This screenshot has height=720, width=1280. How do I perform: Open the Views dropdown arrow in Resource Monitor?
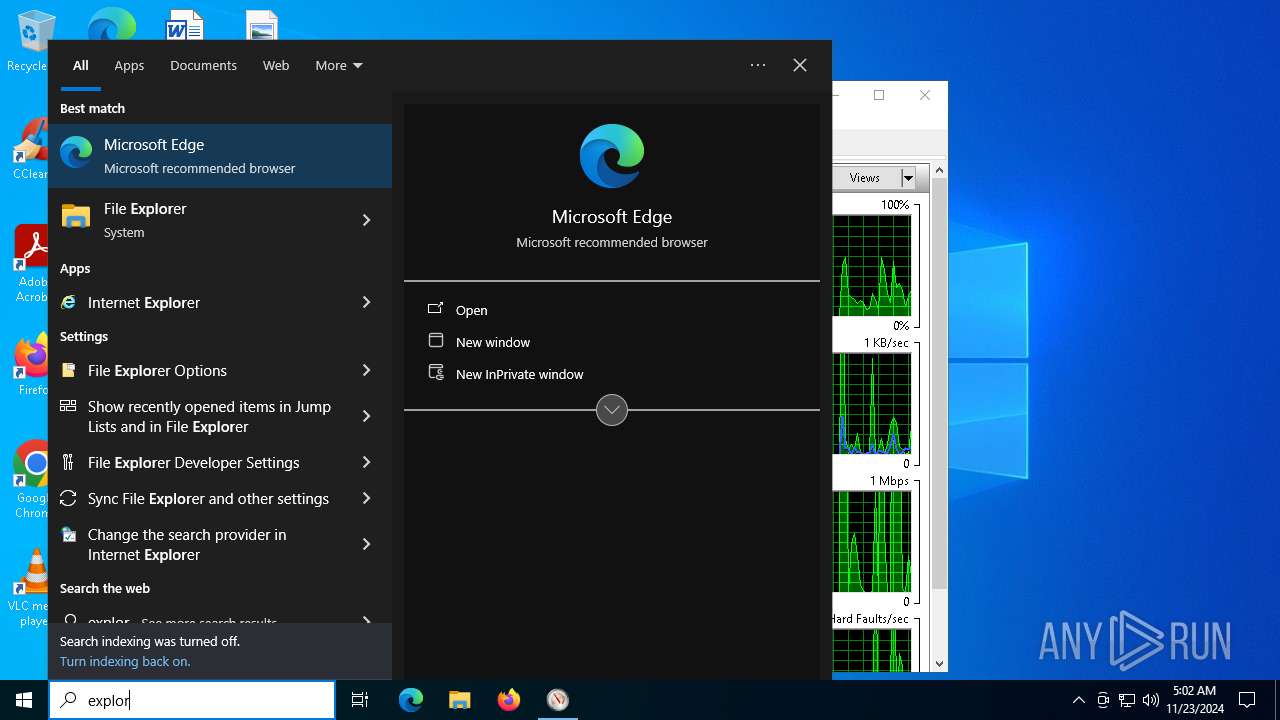tap(908, 178)
